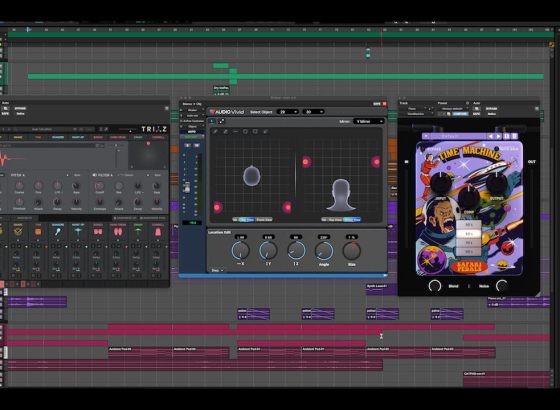The image size is (560, 410).
Task: Click the TRIAZ XY pad display
Action: point(148,155)
